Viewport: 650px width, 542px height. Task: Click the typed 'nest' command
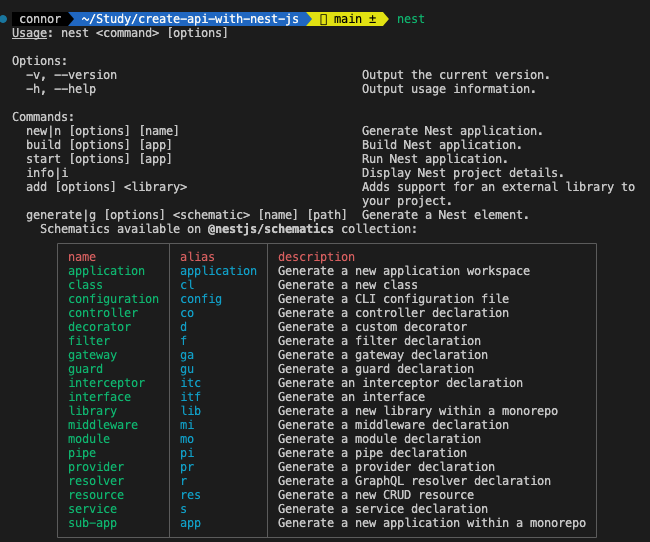point(410,19)
